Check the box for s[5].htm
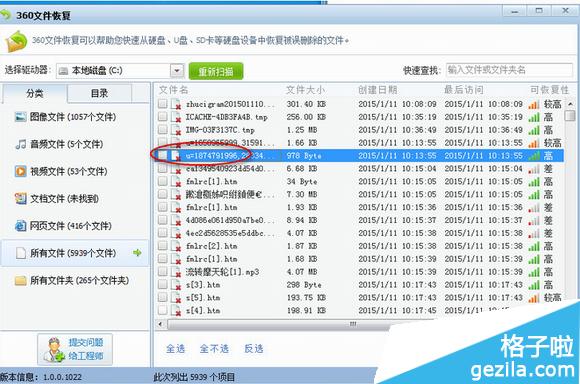 162,297
